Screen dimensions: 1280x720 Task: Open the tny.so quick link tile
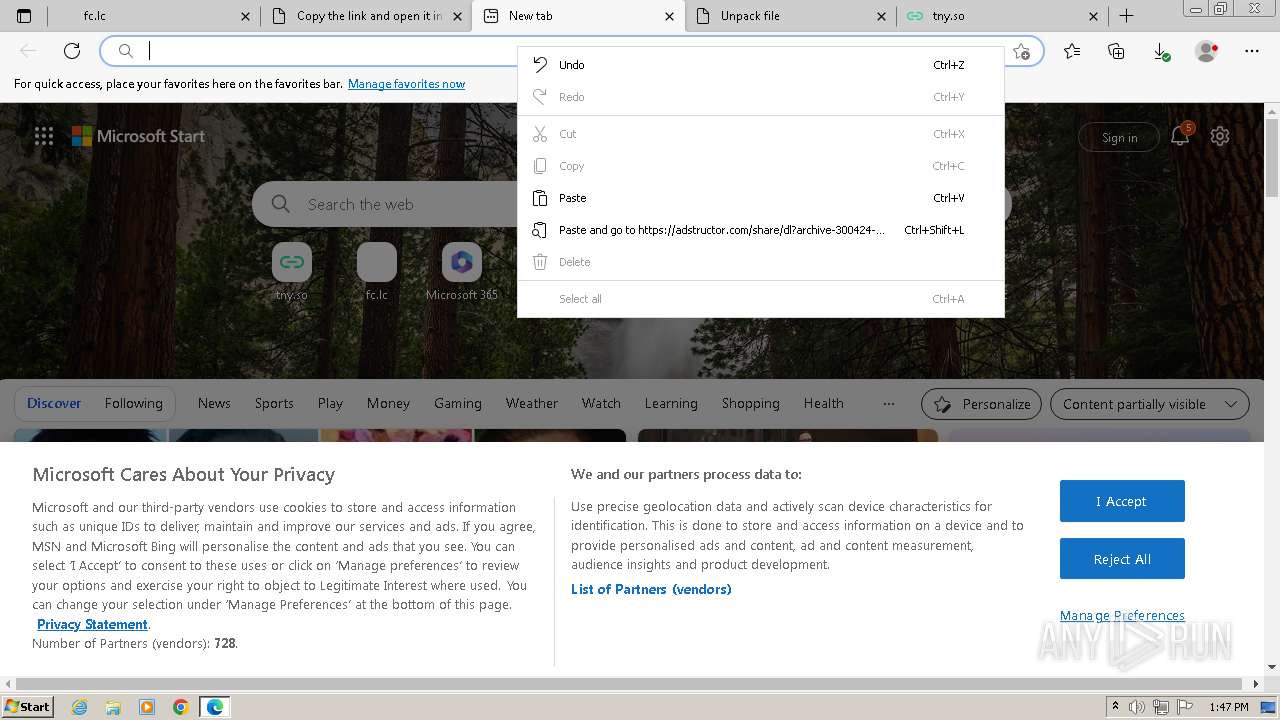point(292,271)
